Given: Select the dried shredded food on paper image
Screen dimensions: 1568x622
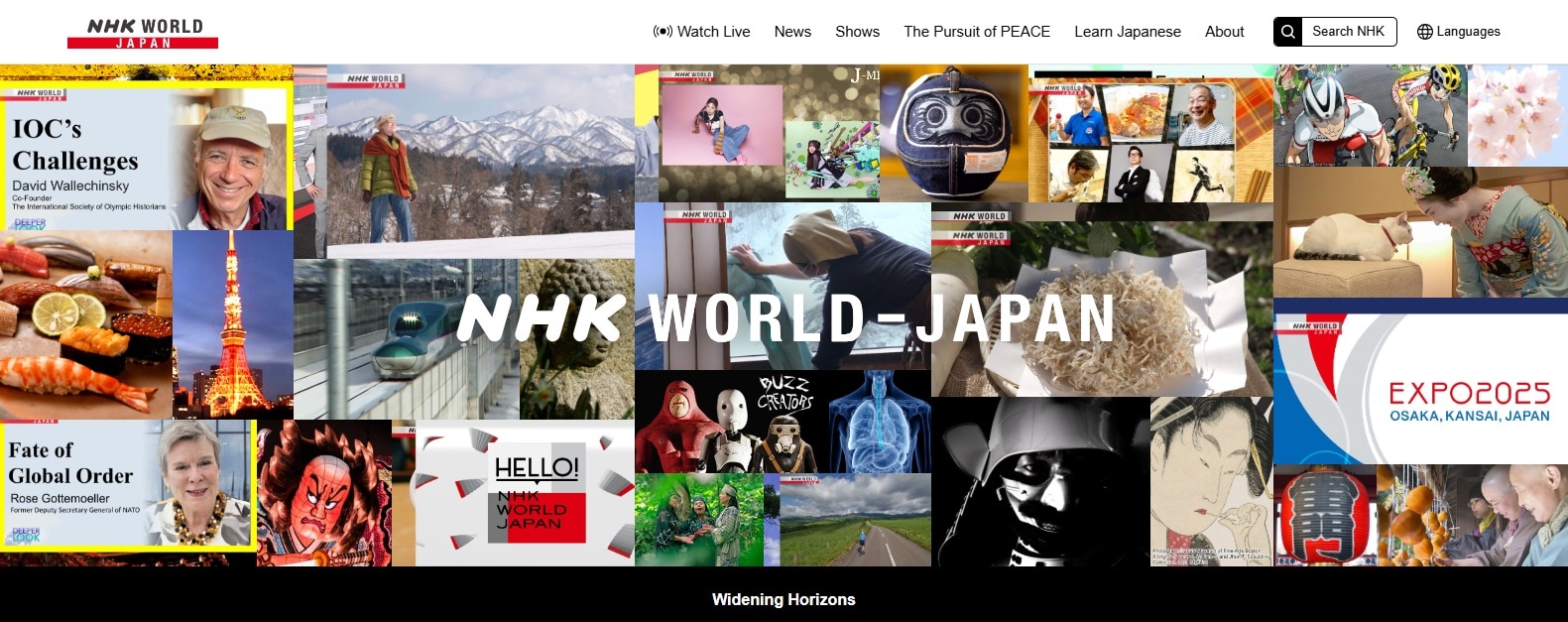Looking at the screenshot, I should 1102,310.
